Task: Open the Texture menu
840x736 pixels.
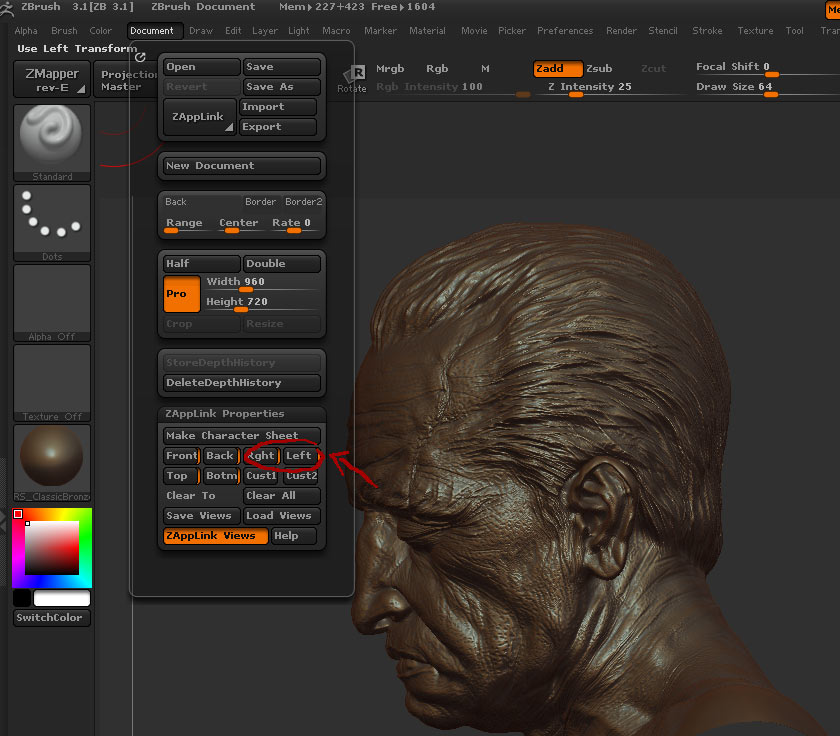Action: pos(755,31)
